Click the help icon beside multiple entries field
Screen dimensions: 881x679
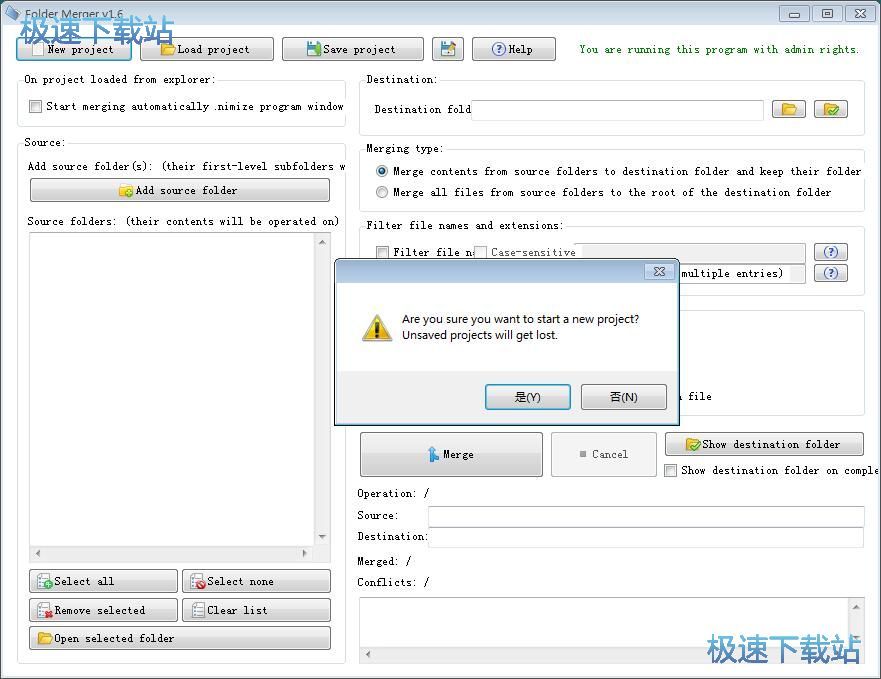[831, 273]
